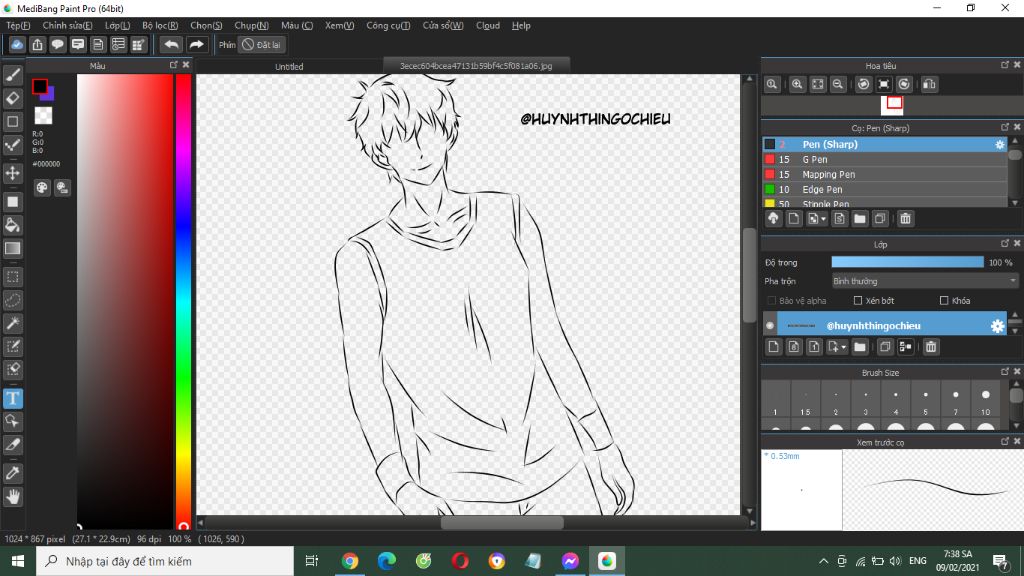Open layer settings gear for @huynhthingochieu
Screen dimensions: 1024x576
point(997,326)
